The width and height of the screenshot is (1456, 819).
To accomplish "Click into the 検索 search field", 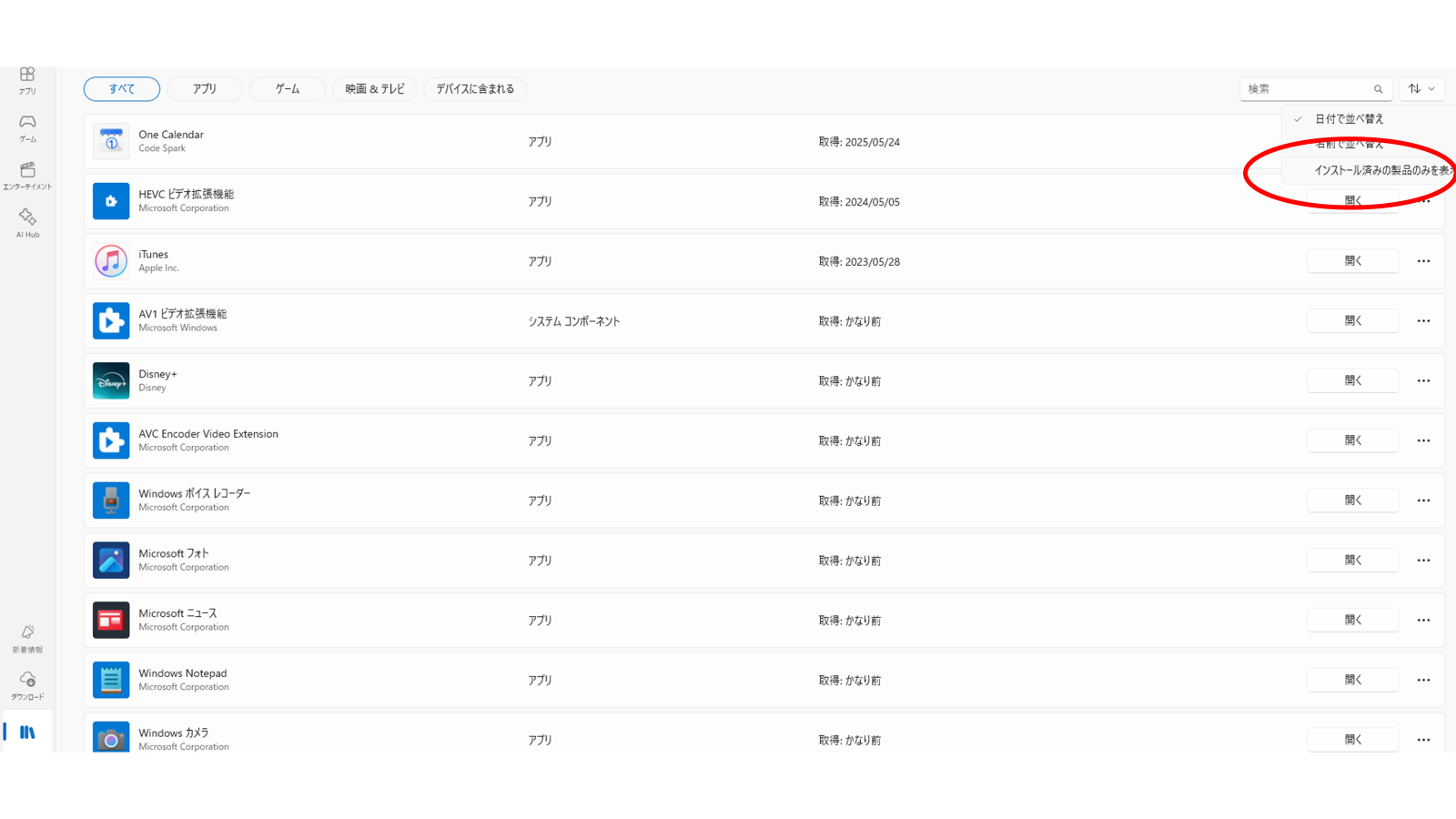I will pyautogui.click(x=1307, y=89).
